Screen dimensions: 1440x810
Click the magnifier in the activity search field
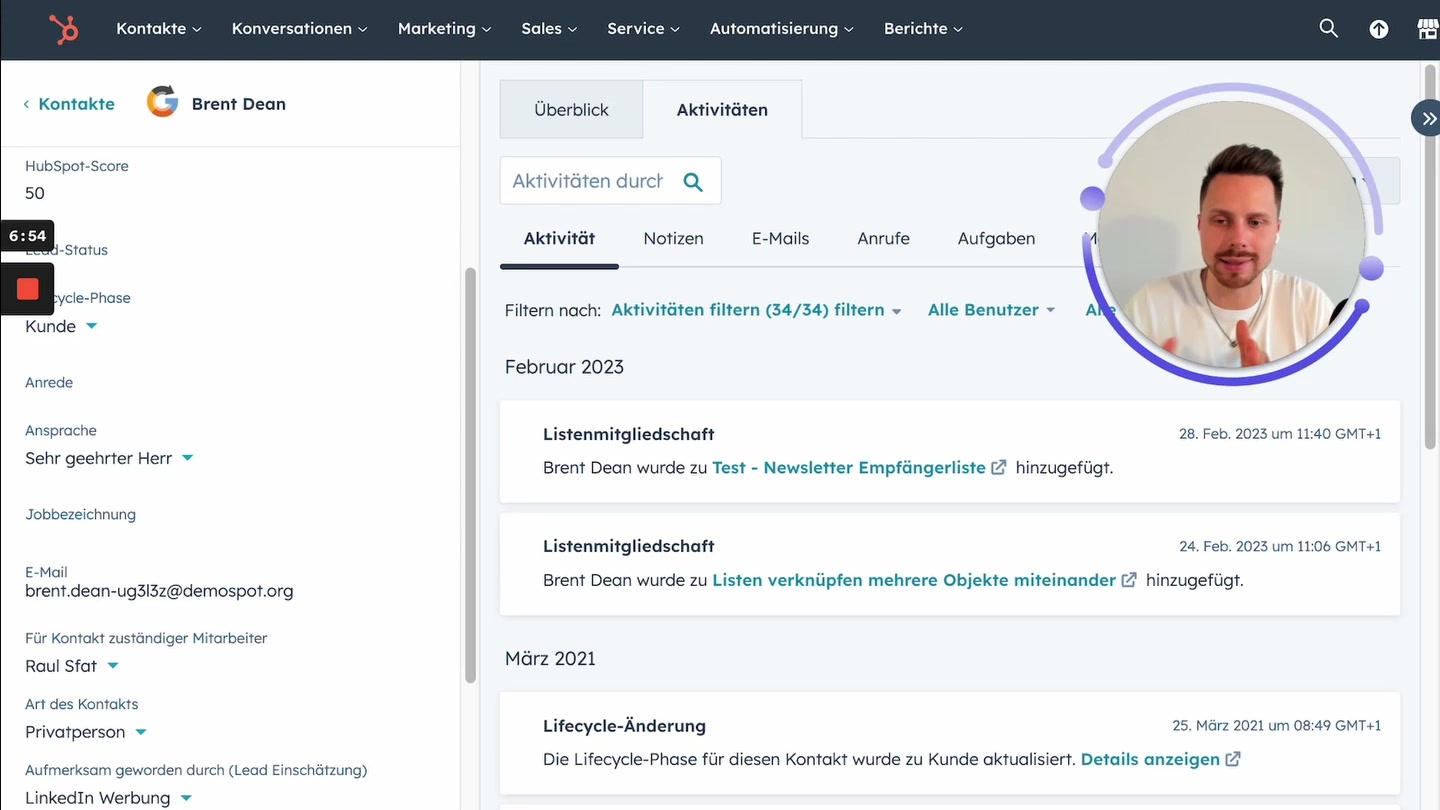click(693, 182)
